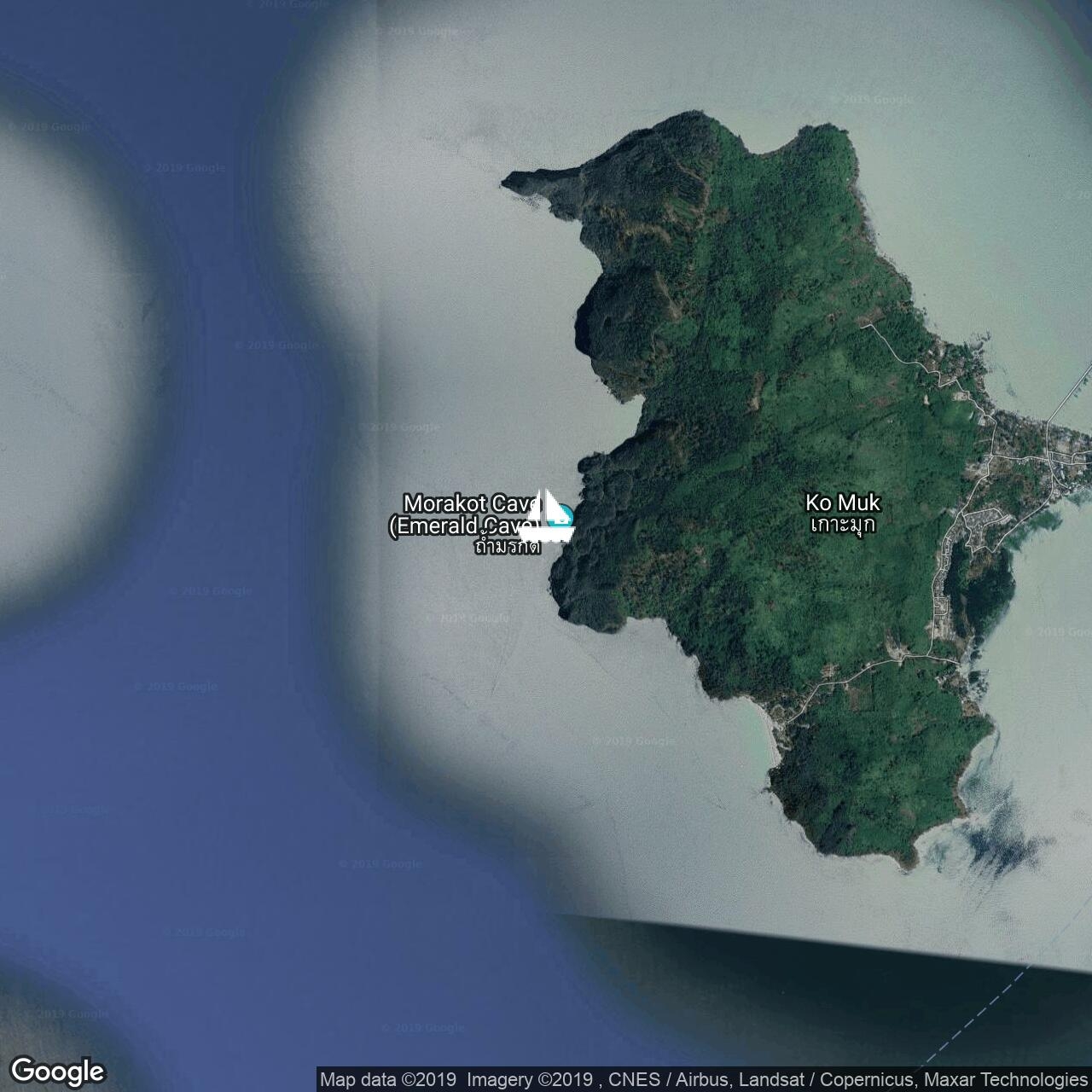1092x1092 pixels.
Task: Click the Imagery ©2019 text
Action: pos(529,1080)
